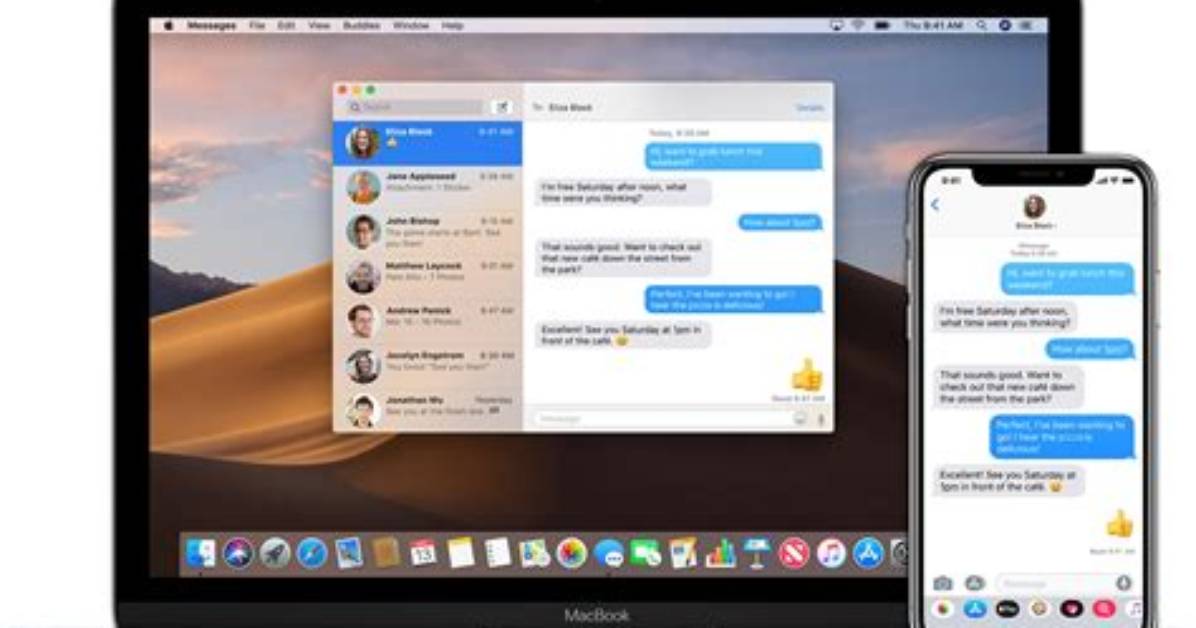
Task: Open the Window menu
Action: tap(411, 26)
